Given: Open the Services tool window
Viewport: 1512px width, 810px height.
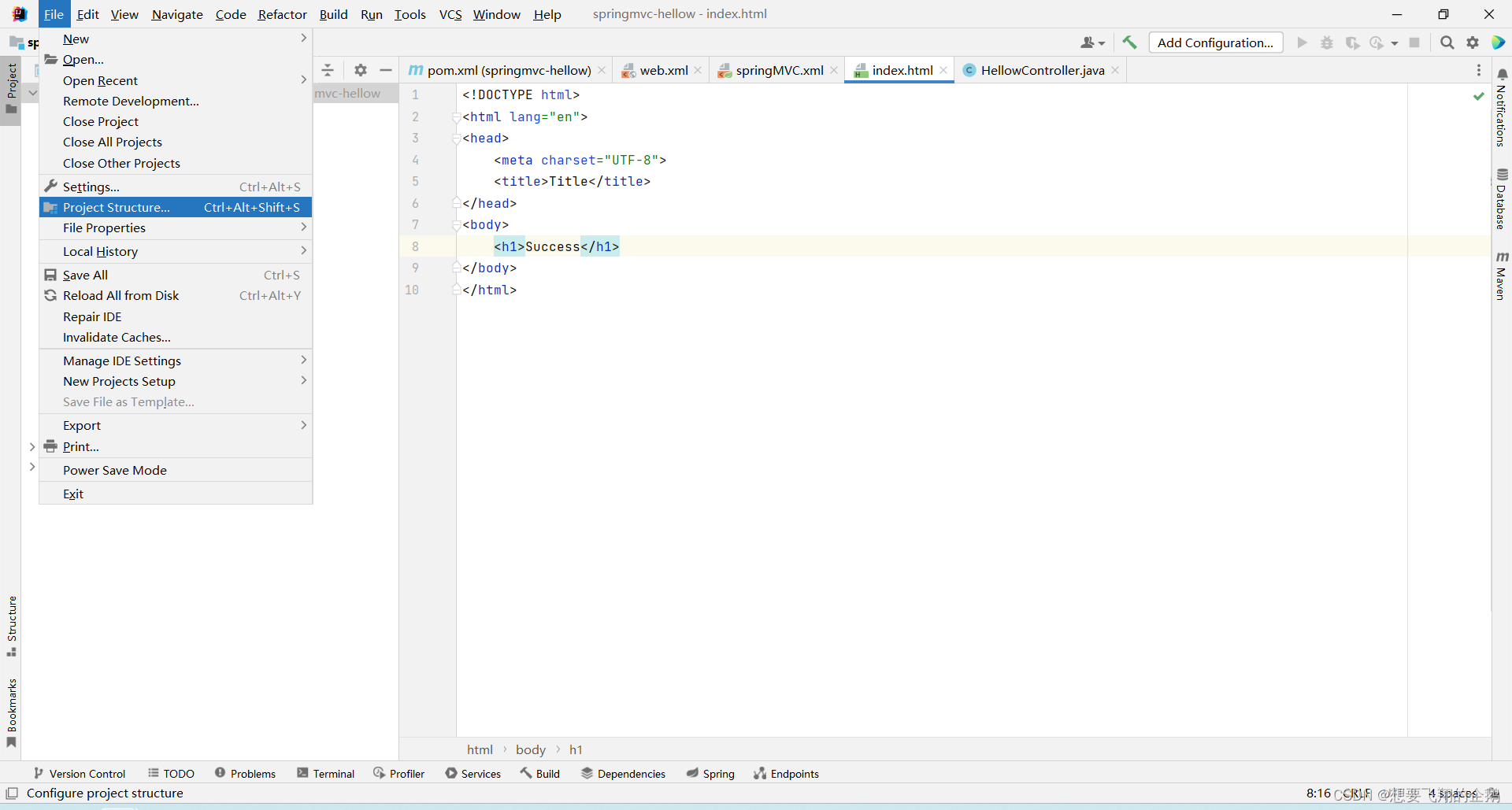Looking at the screenshot, I should (472, 774).
